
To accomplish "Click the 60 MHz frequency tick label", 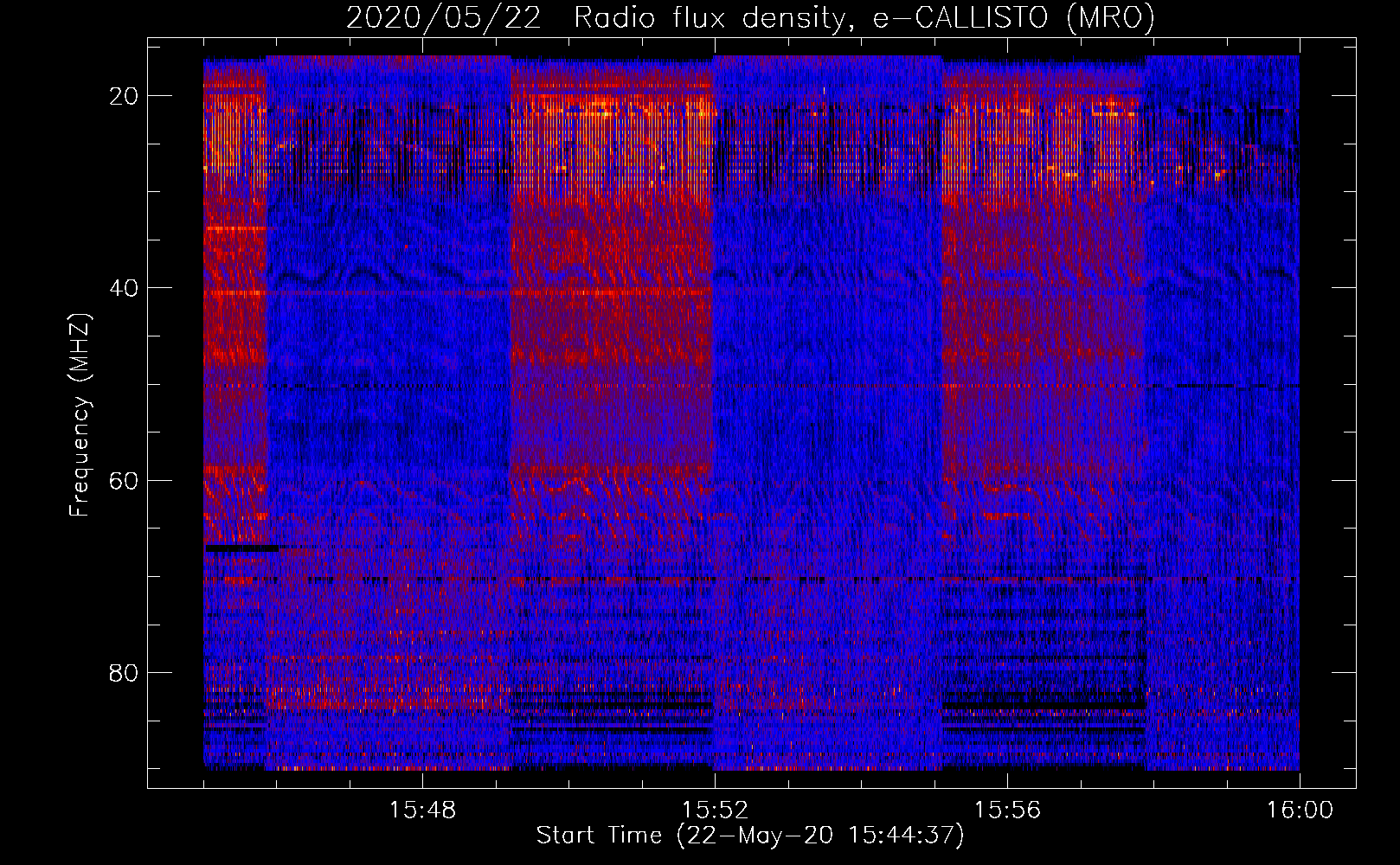I will [x=125, y=480].
